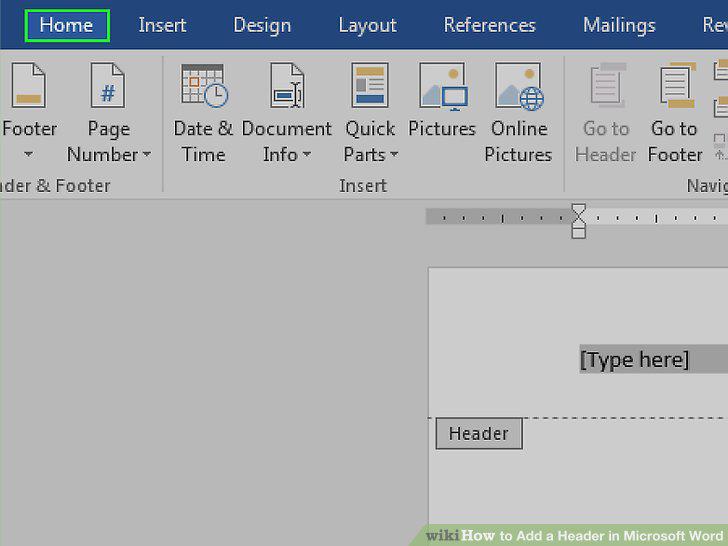This screenshot has height=546, width=728.
Task: Expand the Quick Parts dropdown arrow
Action: click(x=394, y=154)
